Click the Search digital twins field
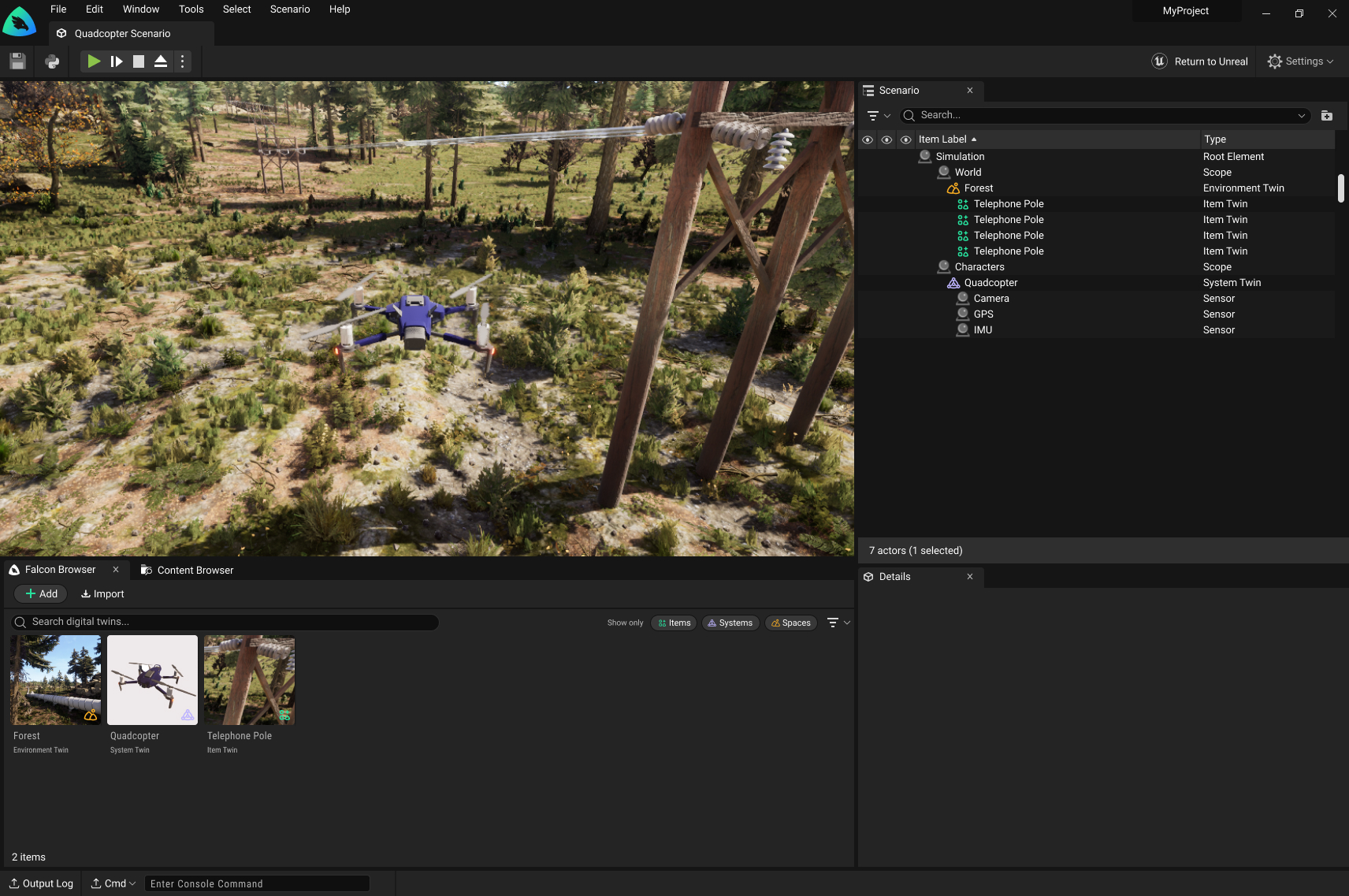Viewport: 1349px width, 896px height. (225, 622)
